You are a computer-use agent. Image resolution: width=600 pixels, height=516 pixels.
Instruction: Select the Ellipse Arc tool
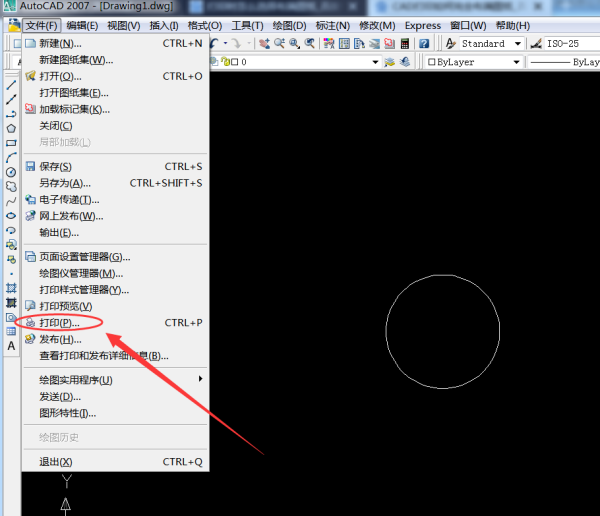pos(11,230)
